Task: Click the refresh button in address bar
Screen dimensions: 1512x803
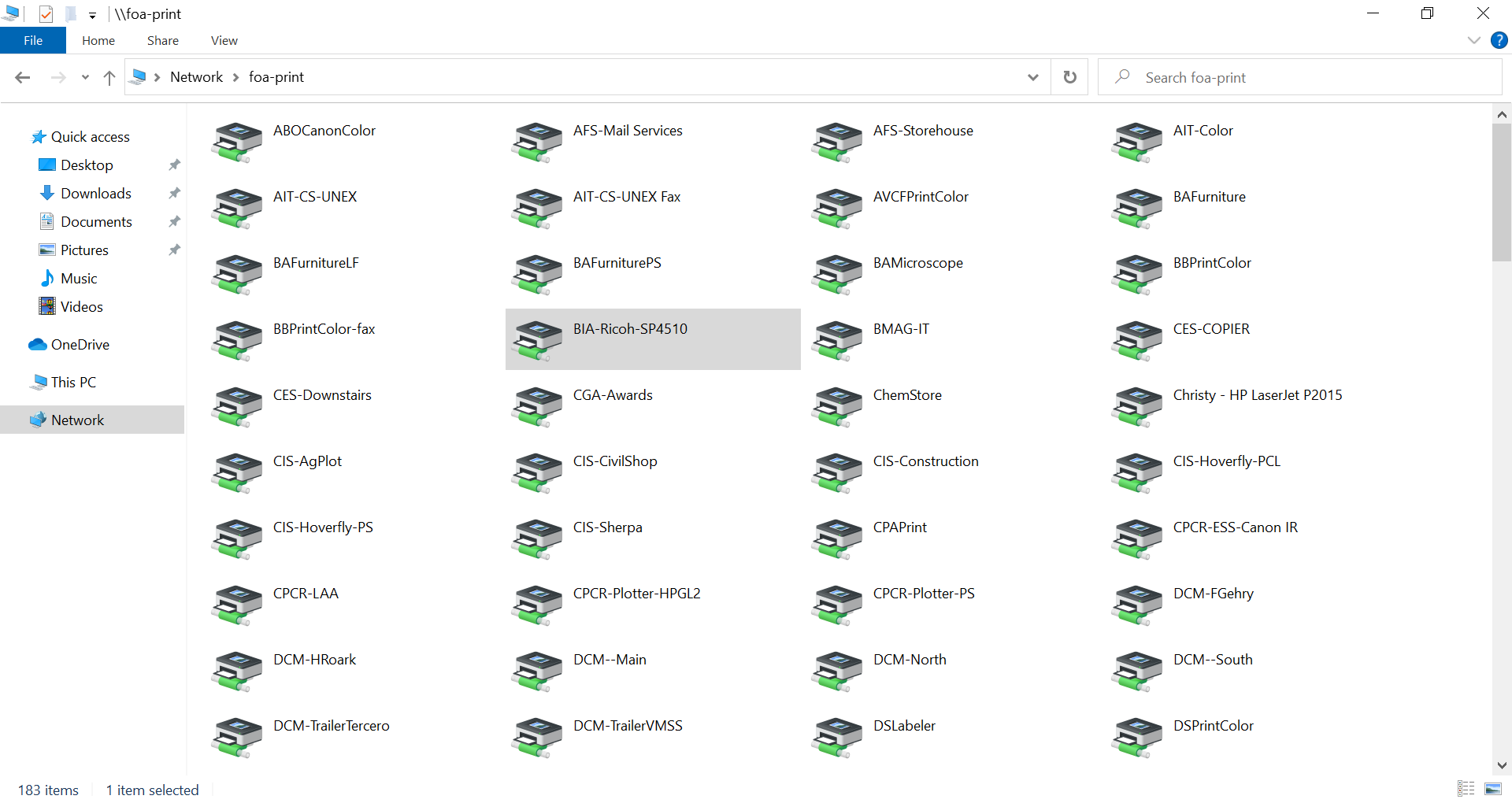Action: 1069,77
